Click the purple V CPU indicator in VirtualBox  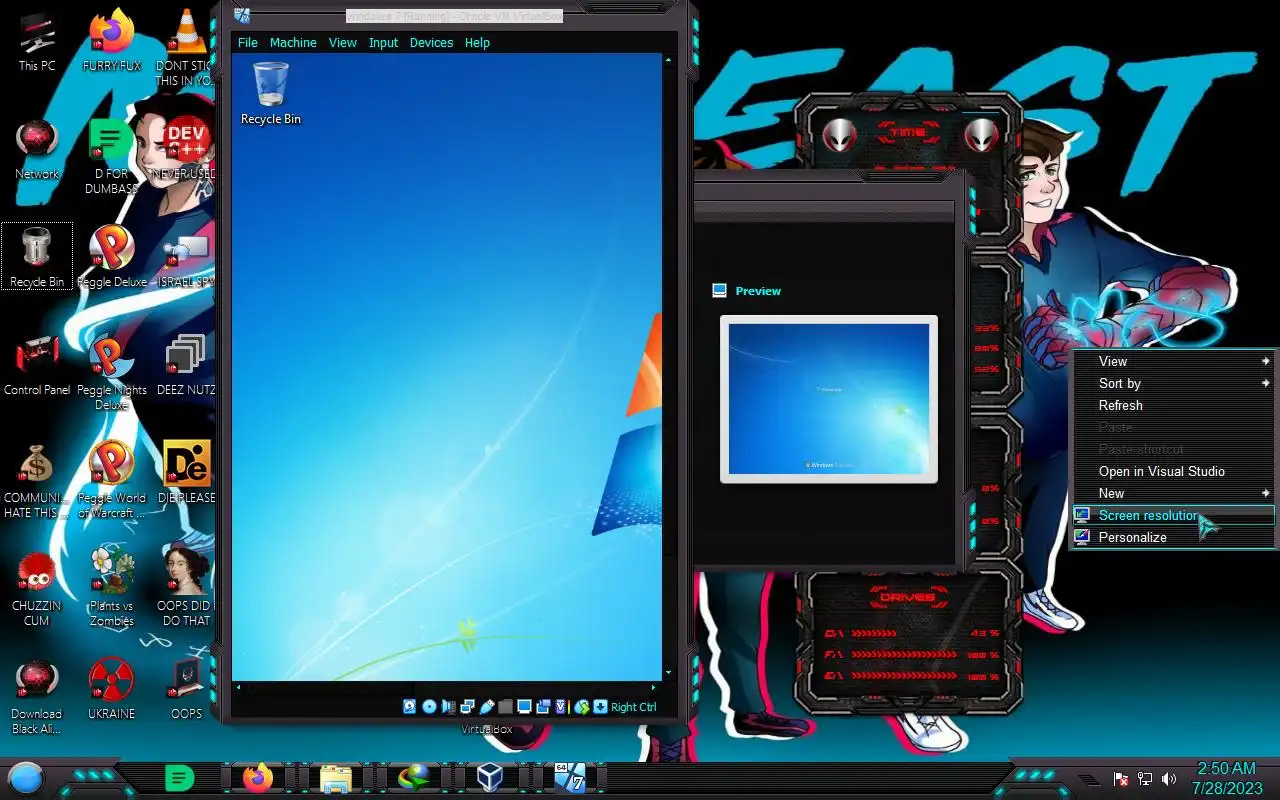point(561,707)
